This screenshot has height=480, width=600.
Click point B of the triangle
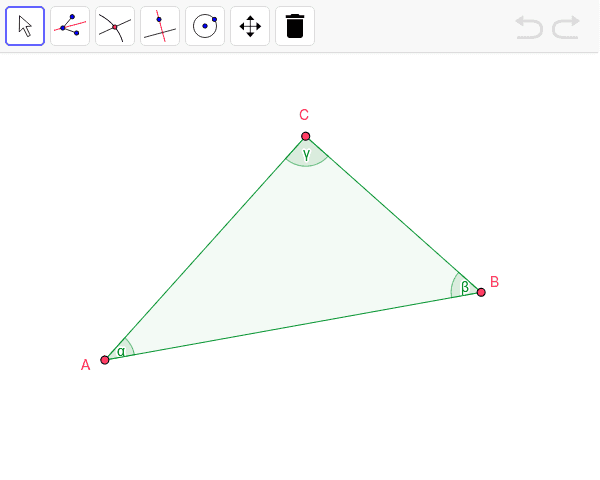pos(481,292)
